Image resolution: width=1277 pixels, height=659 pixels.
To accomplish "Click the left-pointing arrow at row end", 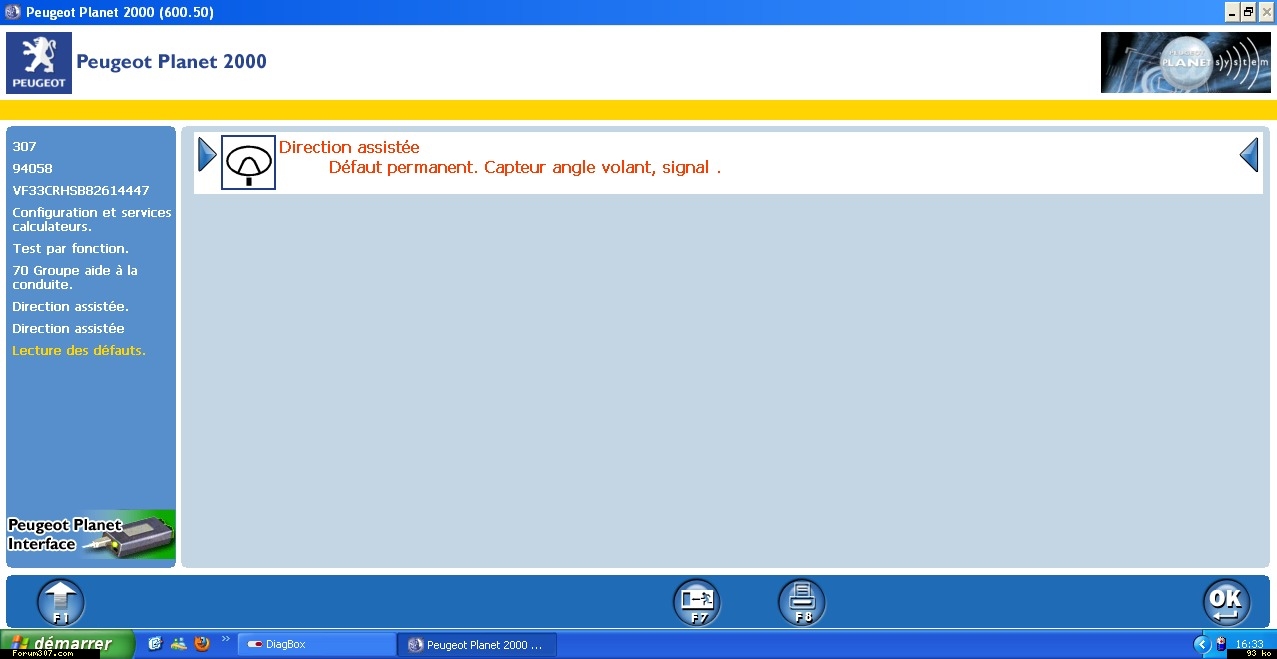I will tap(1249, 155).
